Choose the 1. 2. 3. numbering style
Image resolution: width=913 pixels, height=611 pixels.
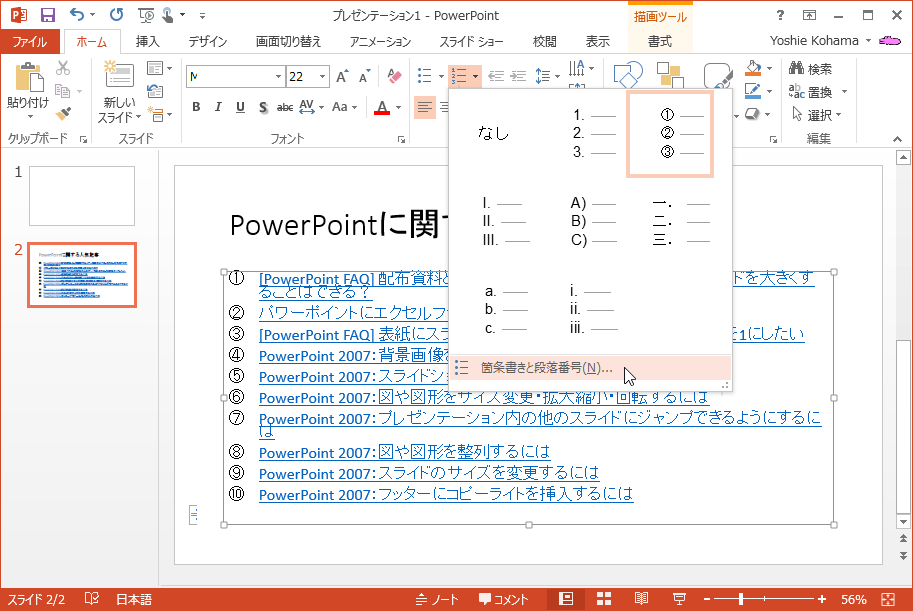(593, 134)
